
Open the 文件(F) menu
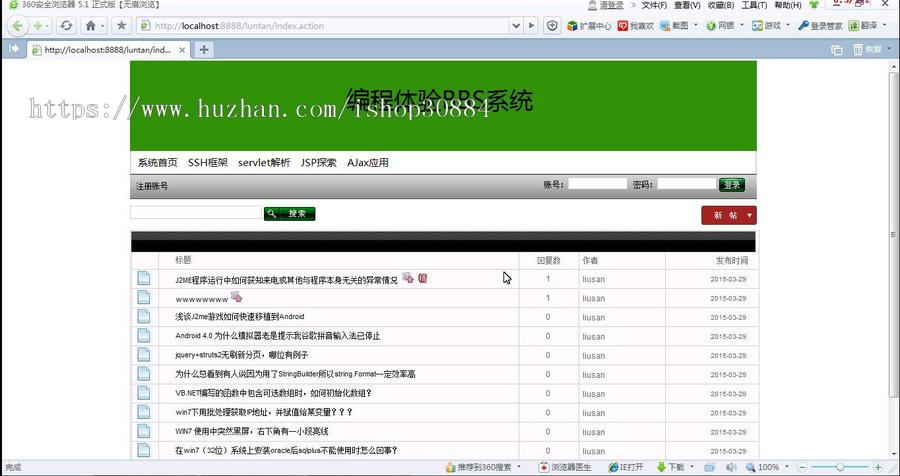click(654, 5)
